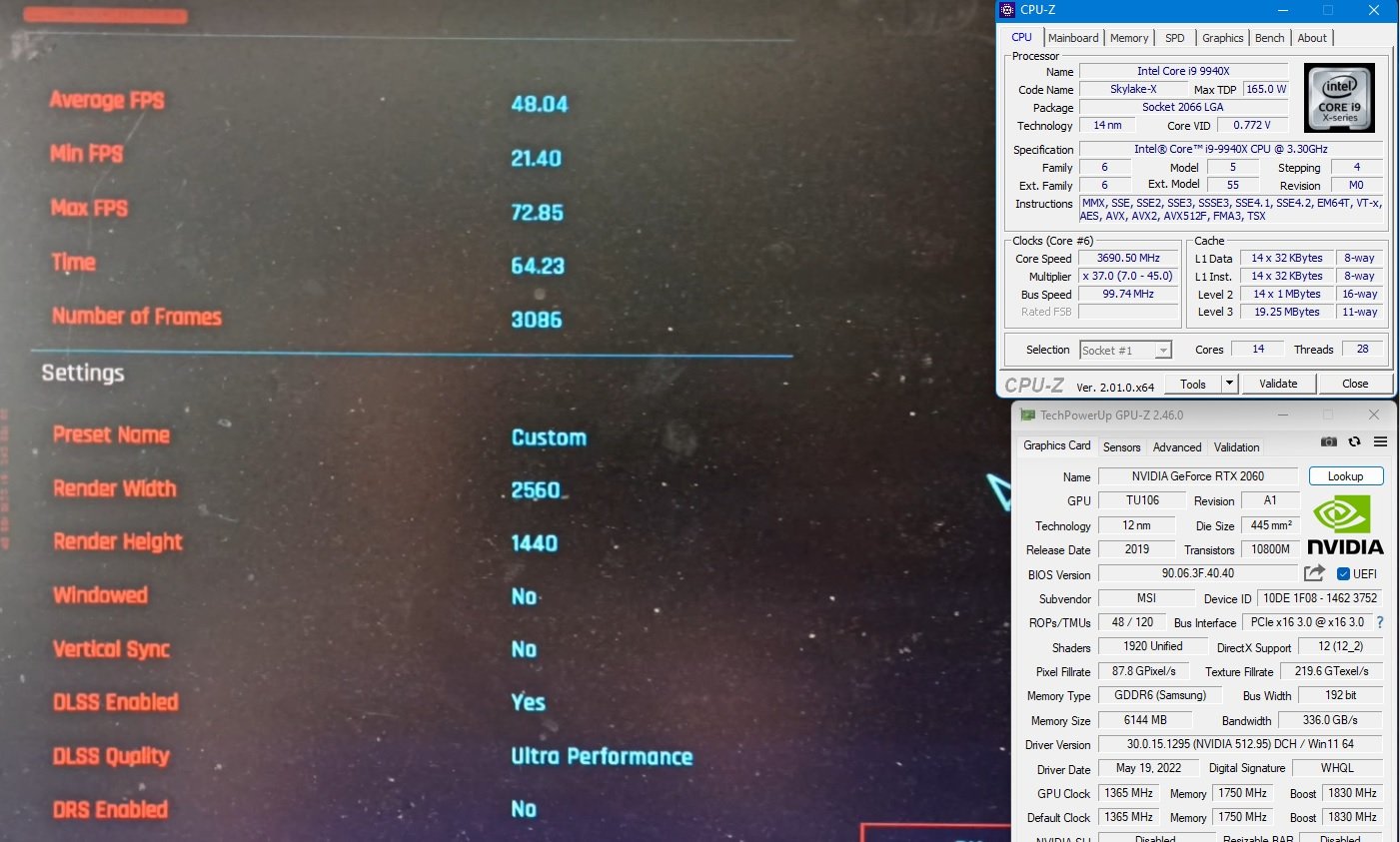Expand the Tools dropdown arrow in CPU-Z
The height and width of the screenshot is (842, 1400).
click(x=1230, y=384)
